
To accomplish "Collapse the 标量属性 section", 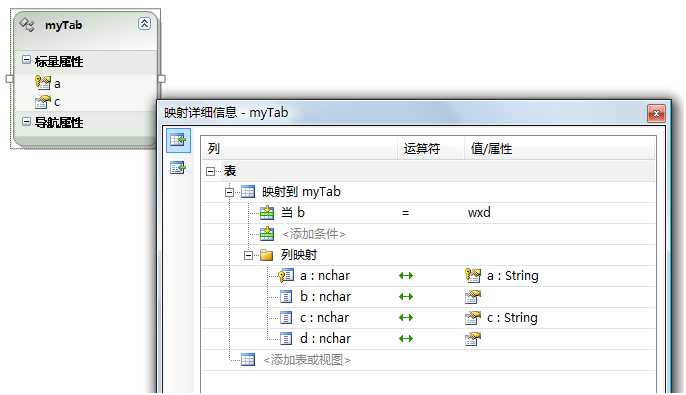I will coord(26,59).
